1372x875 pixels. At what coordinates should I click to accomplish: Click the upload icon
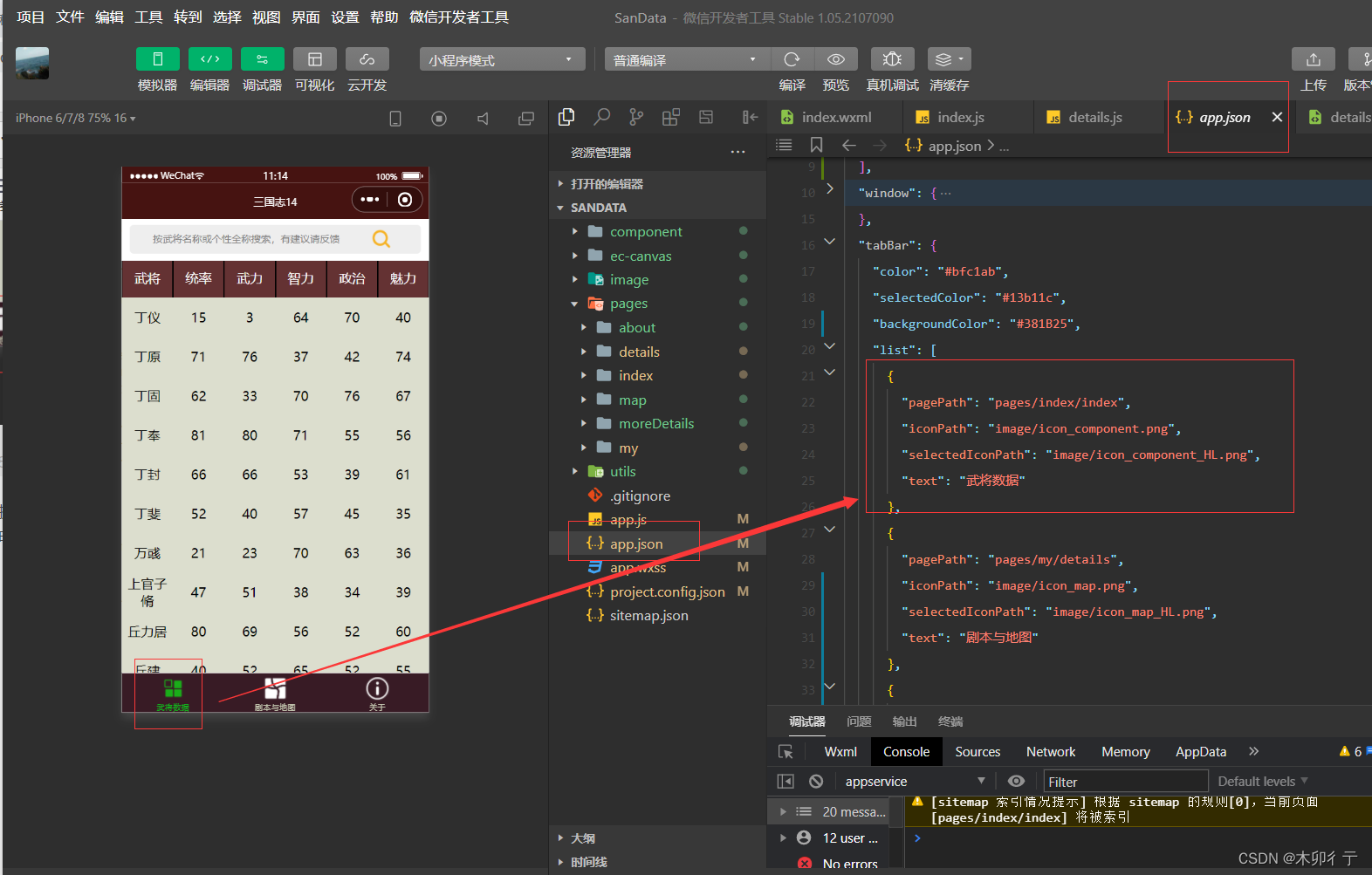click(x=1313, y=59)
